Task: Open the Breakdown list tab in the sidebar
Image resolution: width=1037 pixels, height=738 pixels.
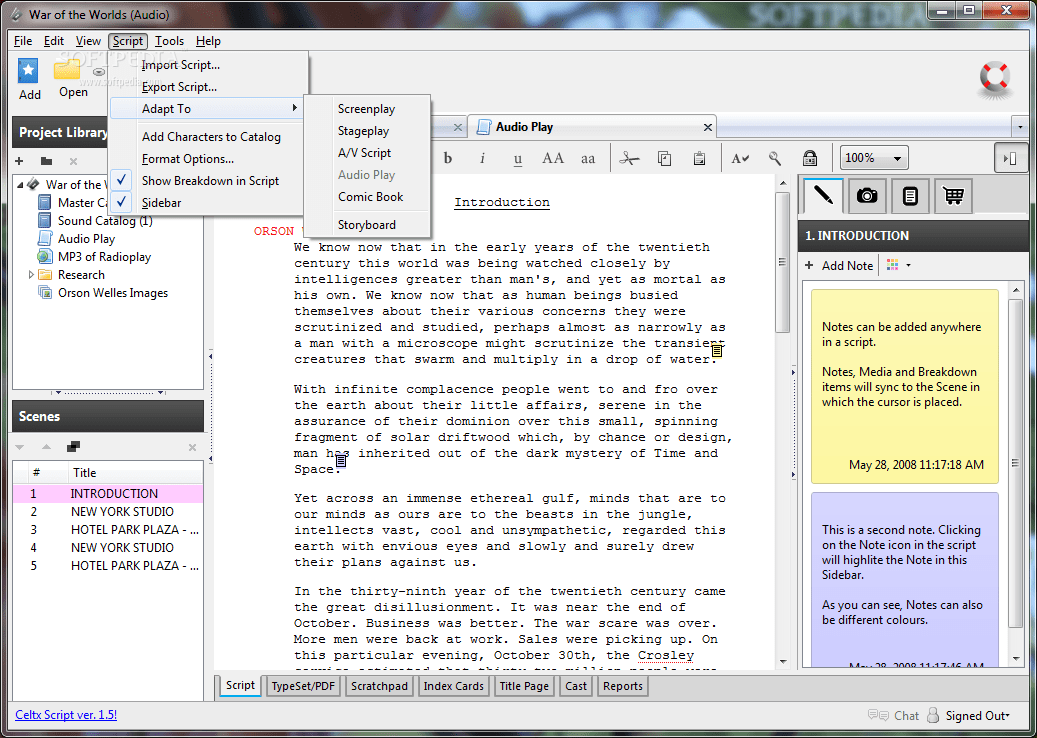Action: point(910,196)
